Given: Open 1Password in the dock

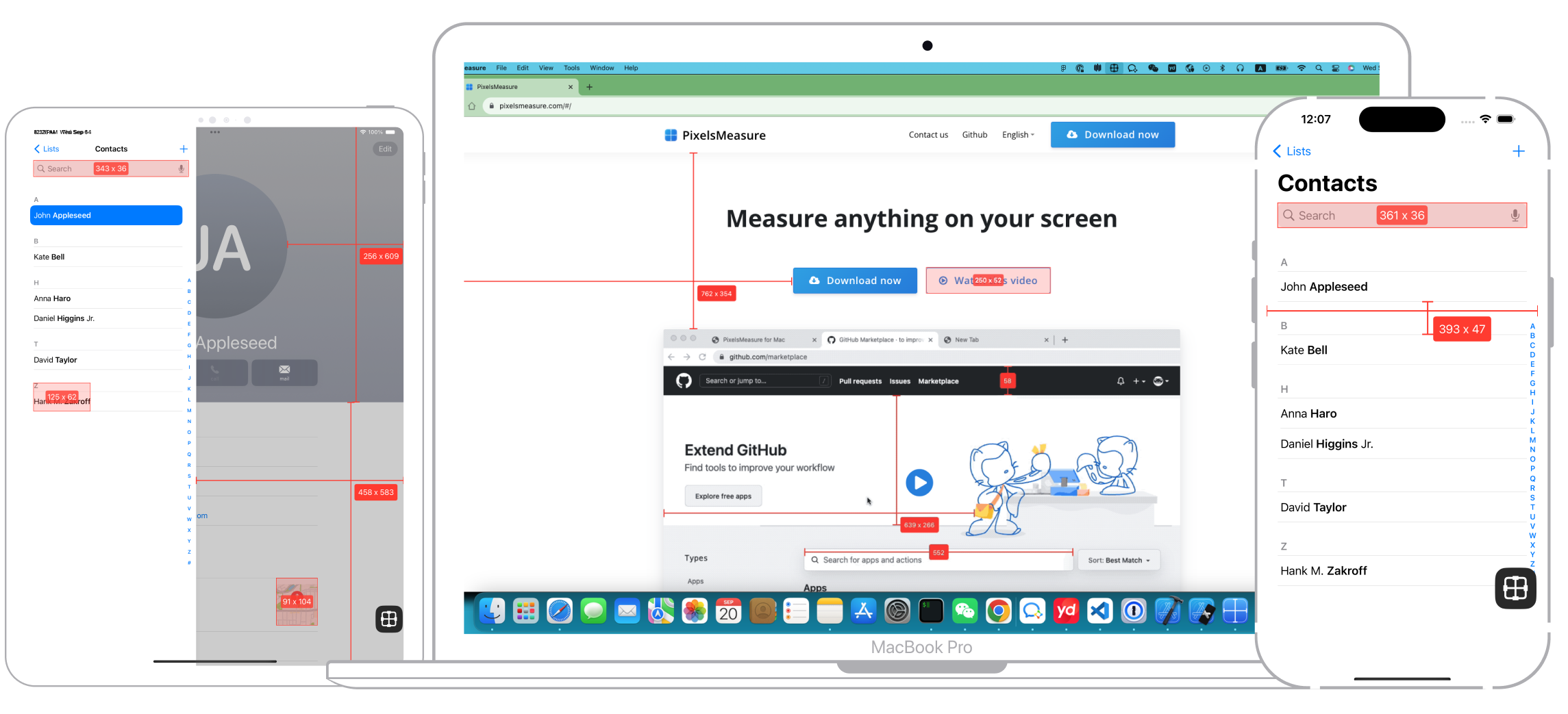Looking at the screenshot, I should pyautogui.click(x=1134, y=611).
